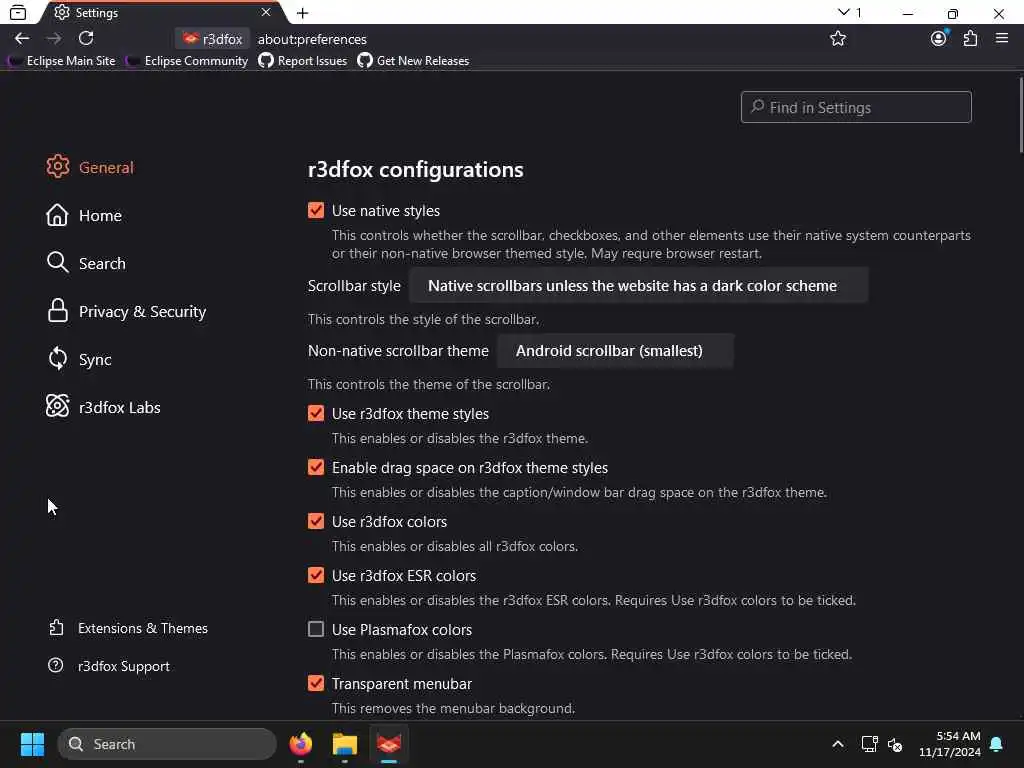Open r3dfox Labs category
The height and width of the screenshot is (768, 1024).
click(x=104, y=408)
